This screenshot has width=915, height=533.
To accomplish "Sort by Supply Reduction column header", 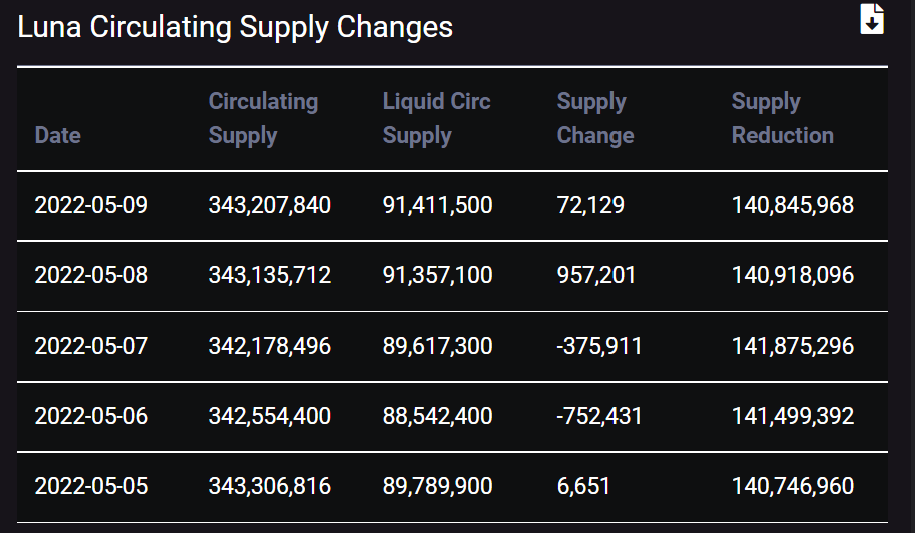I will [x=782, y=118].
